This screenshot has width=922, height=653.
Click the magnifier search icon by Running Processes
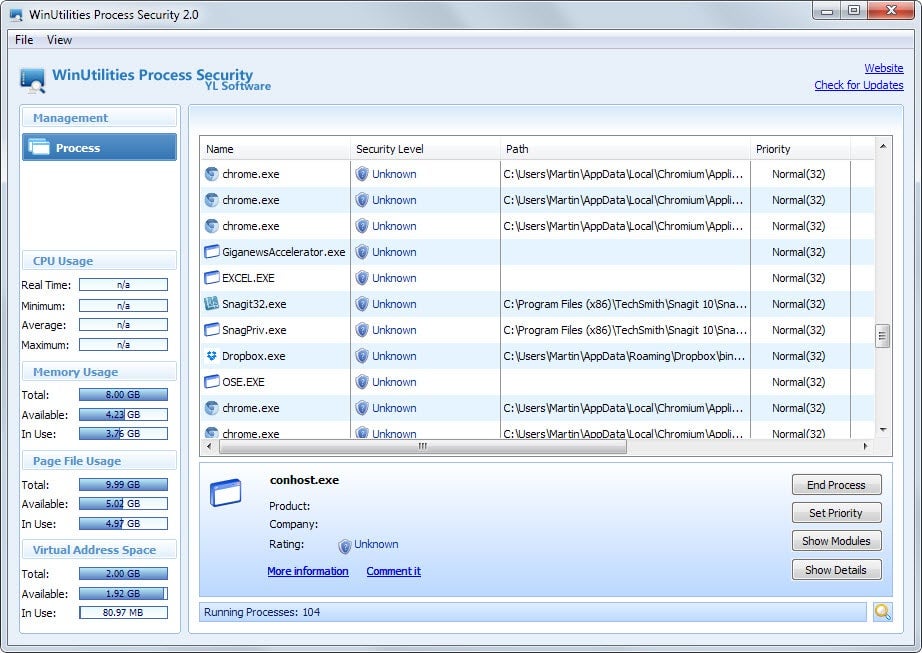[882, 612]
